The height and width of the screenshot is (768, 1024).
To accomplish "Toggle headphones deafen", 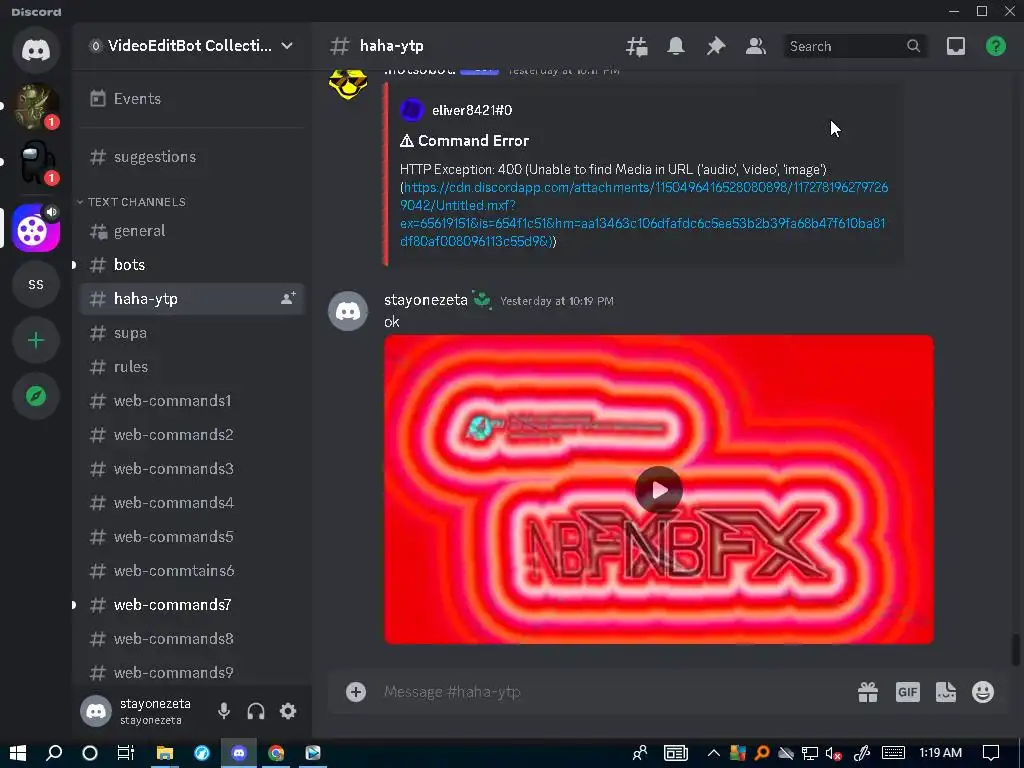I will (x=256, y=711).
